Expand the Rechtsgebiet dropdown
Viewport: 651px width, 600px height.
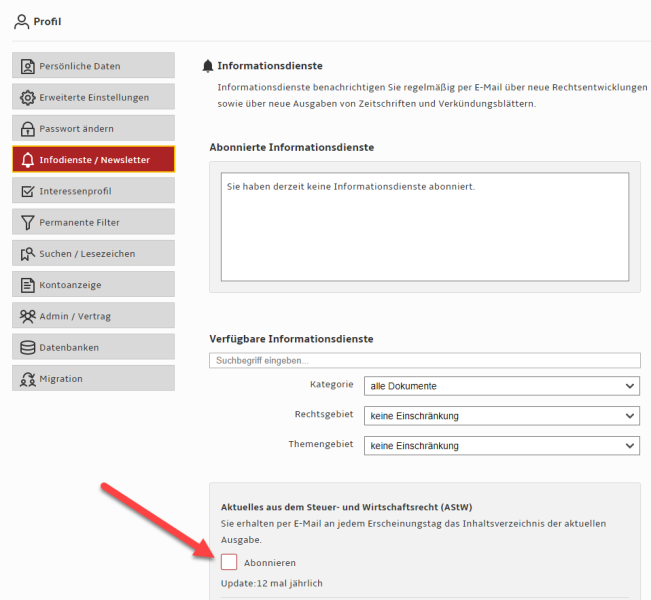tap(501, 416)
